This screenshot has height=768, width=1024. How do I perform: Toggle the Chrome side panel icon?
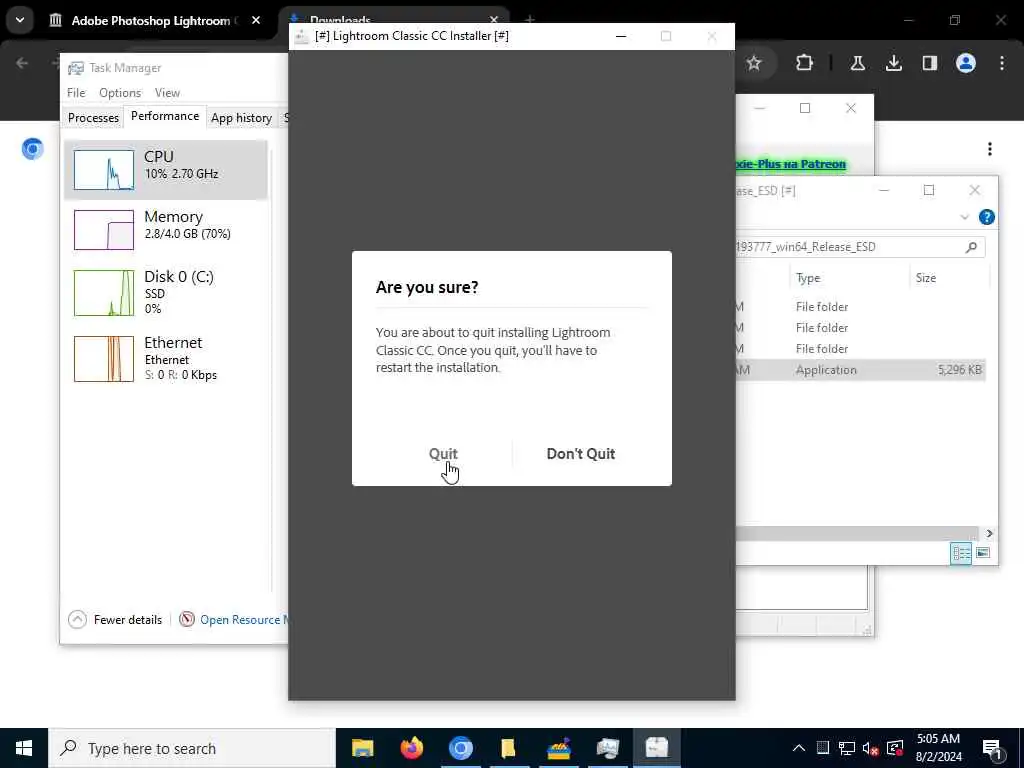pyautogui.click(x=929, y=63)
